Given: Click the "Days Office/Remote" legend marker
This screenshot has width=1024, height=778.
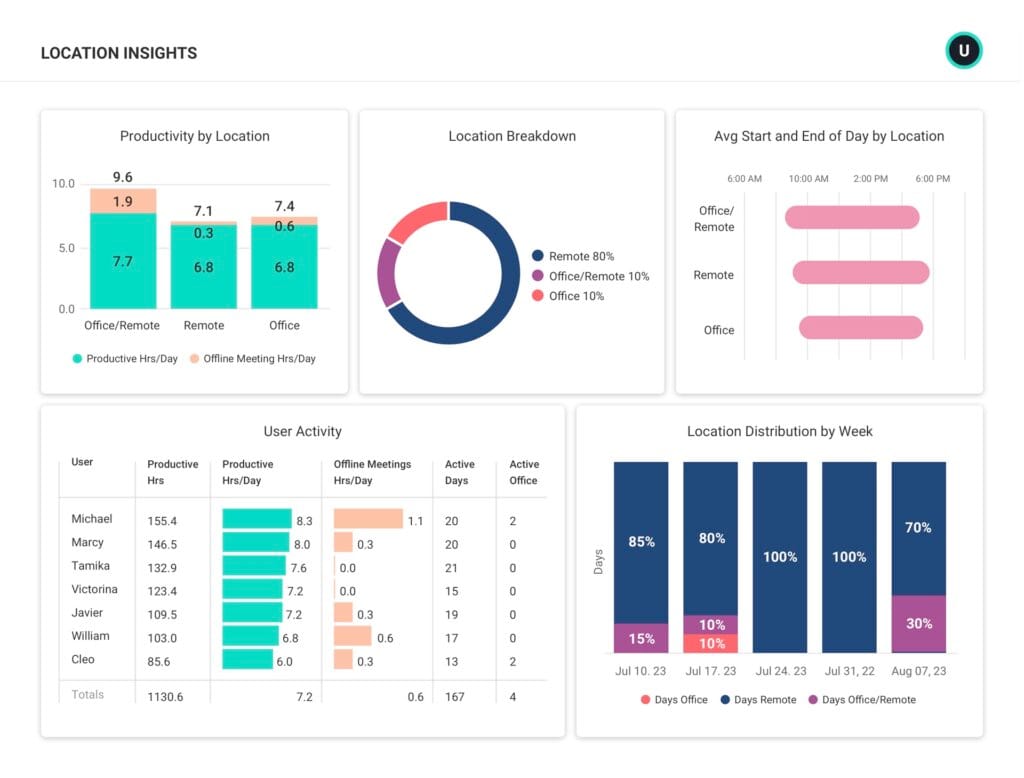Looking at the screenshot, I should tap(814, 700).
